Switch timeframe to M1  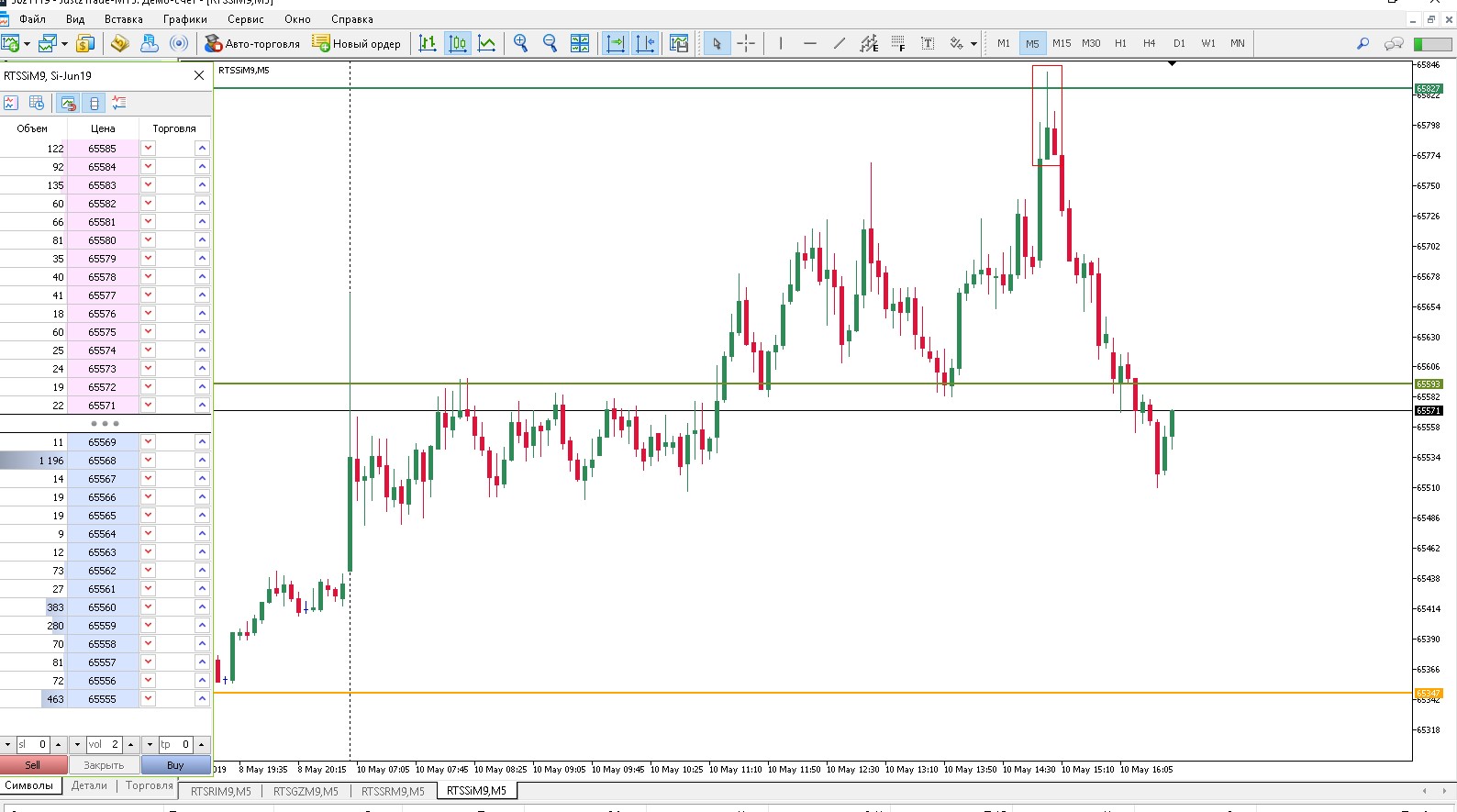1004,43
